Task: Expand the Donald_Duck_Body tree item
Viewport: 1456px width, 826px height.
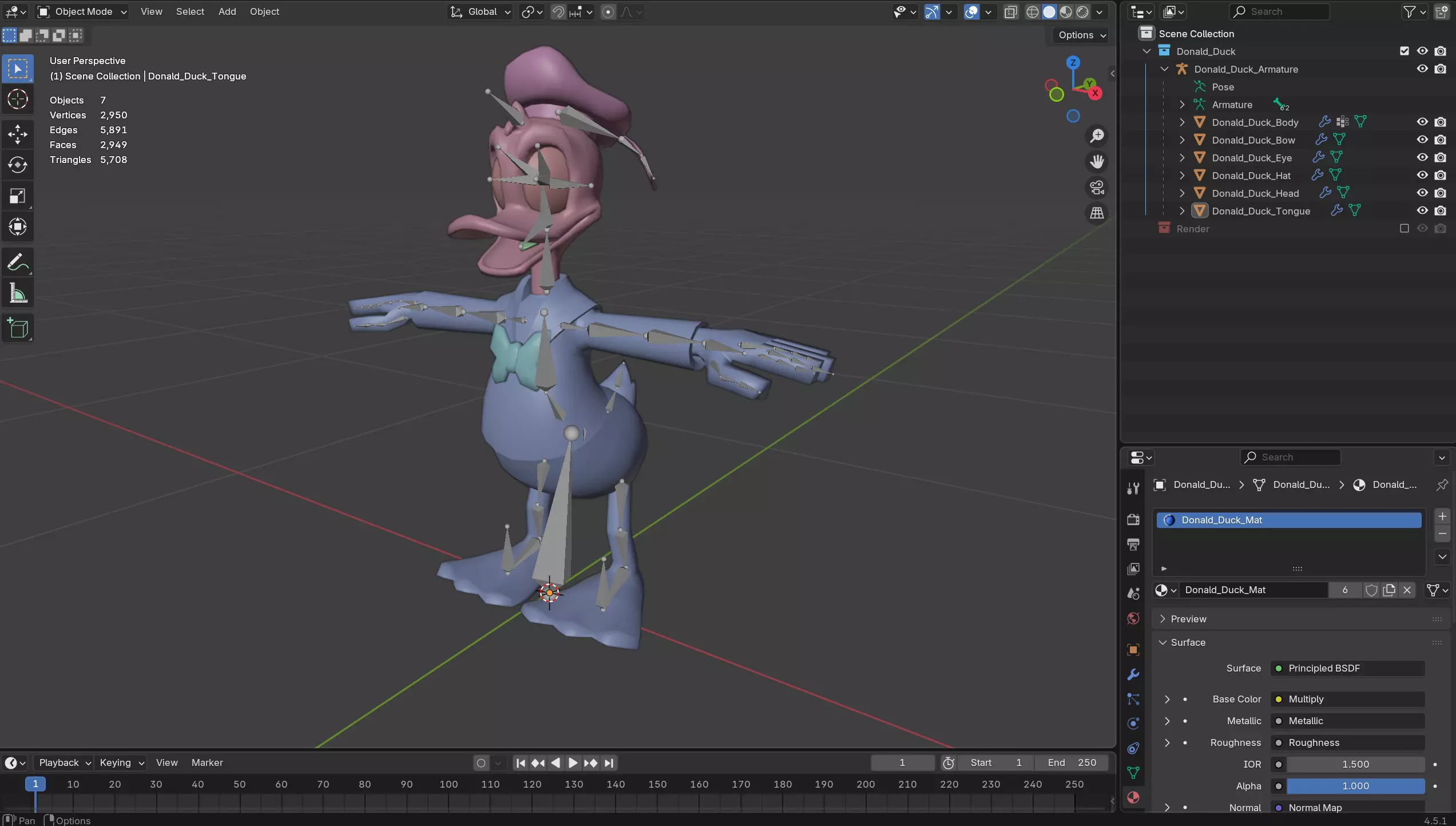Action: (x=1182, y=122)
